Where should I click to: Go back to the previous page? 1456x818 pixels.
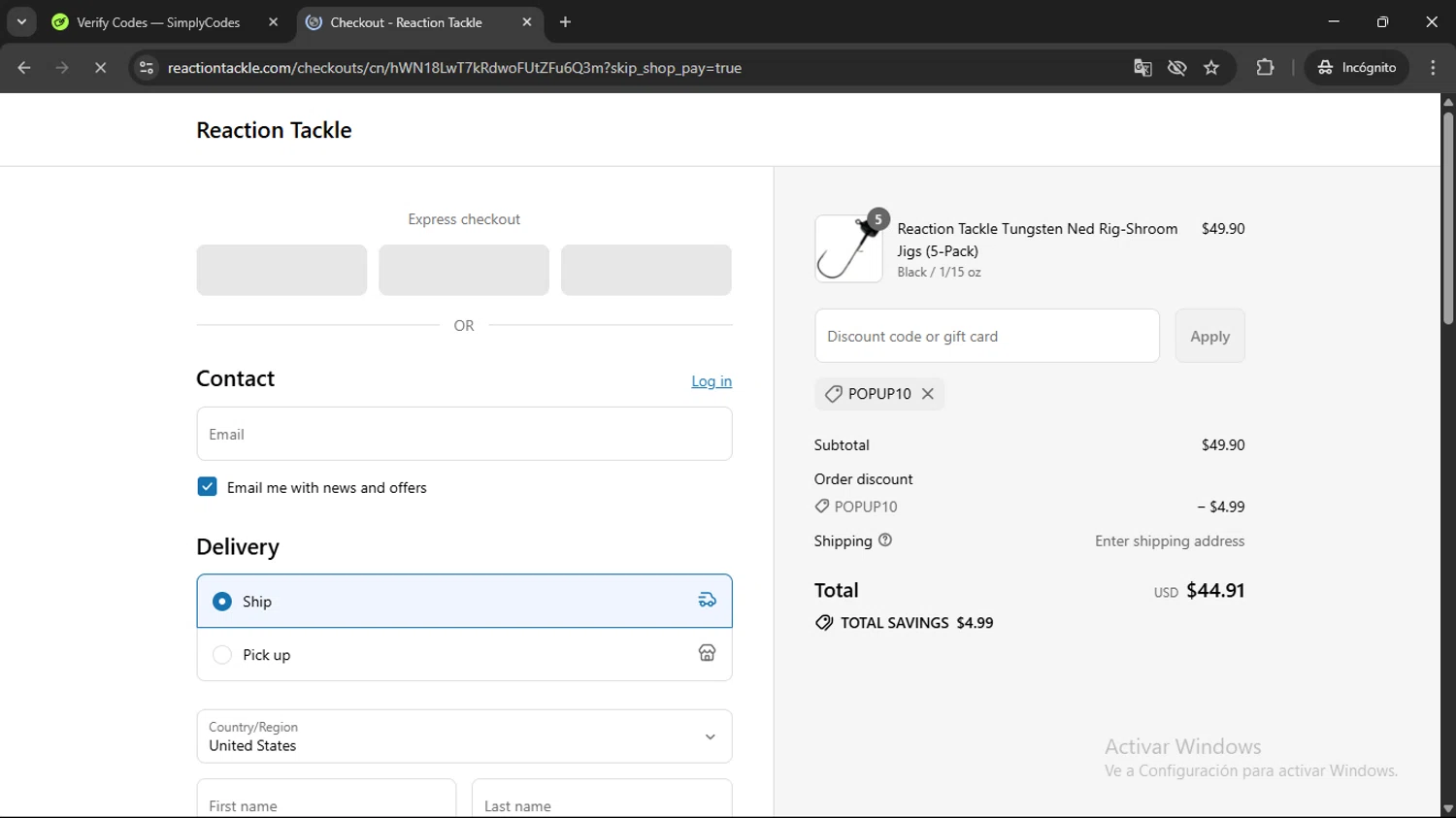pyautogui.click(x=24, y=68)
